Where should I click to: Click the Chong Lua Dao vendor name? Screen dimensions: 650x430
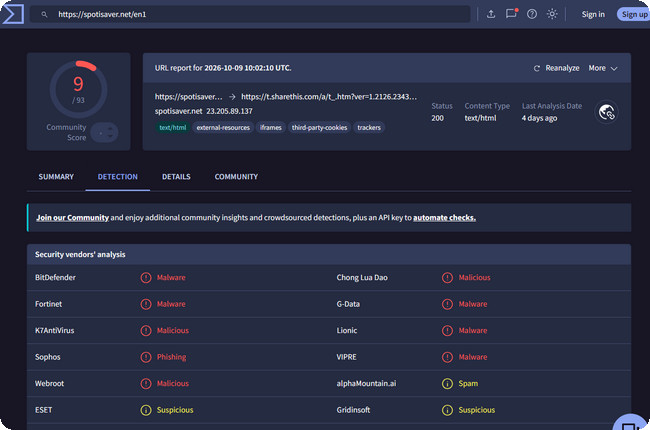[x=362, y=277]
